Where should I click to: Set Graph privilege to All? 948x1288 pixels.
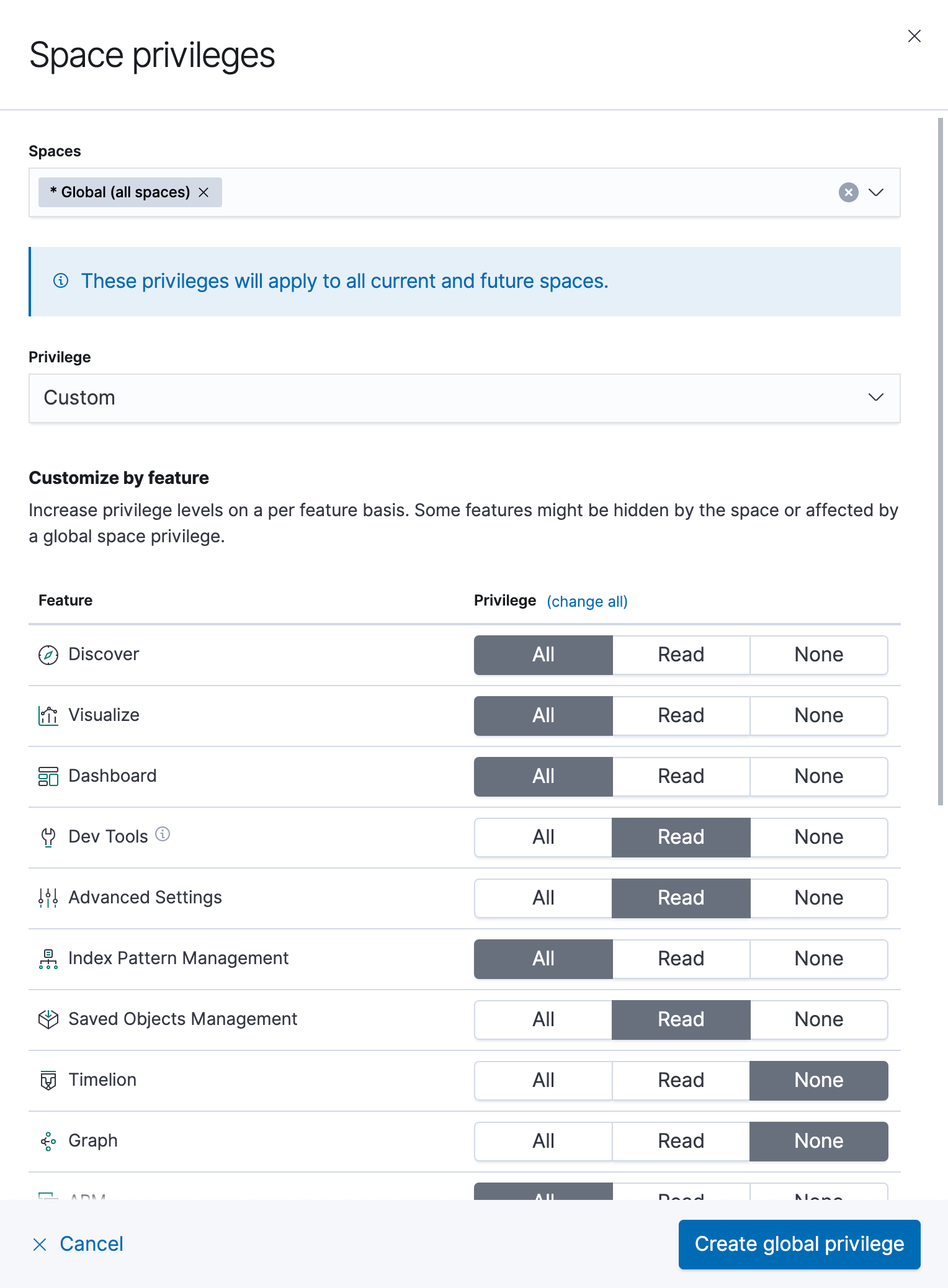click(x=543, y=1141)
